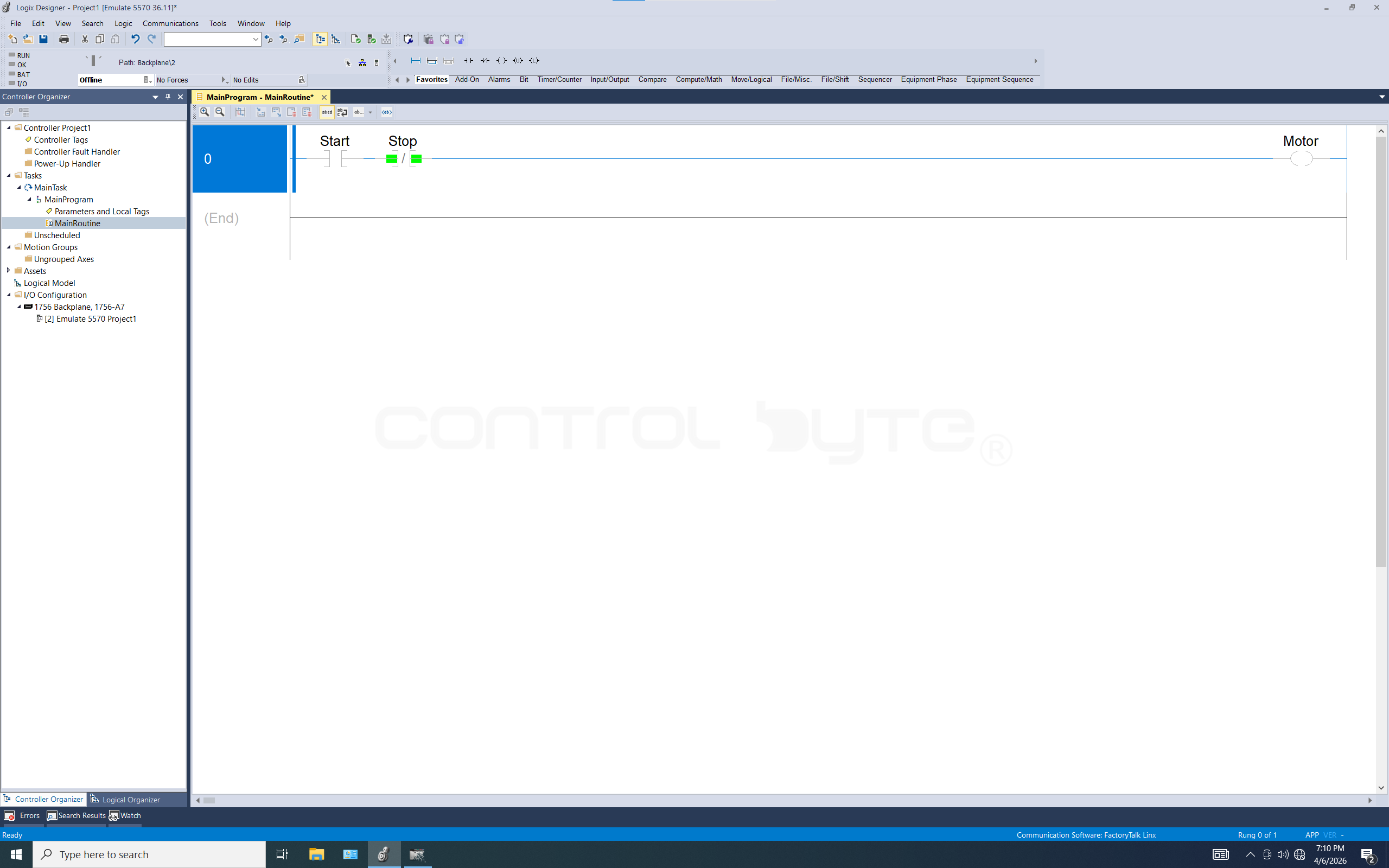Close the MainRoutine editor tab
This screenshot has height=868, width=1389.
[324, 97]
